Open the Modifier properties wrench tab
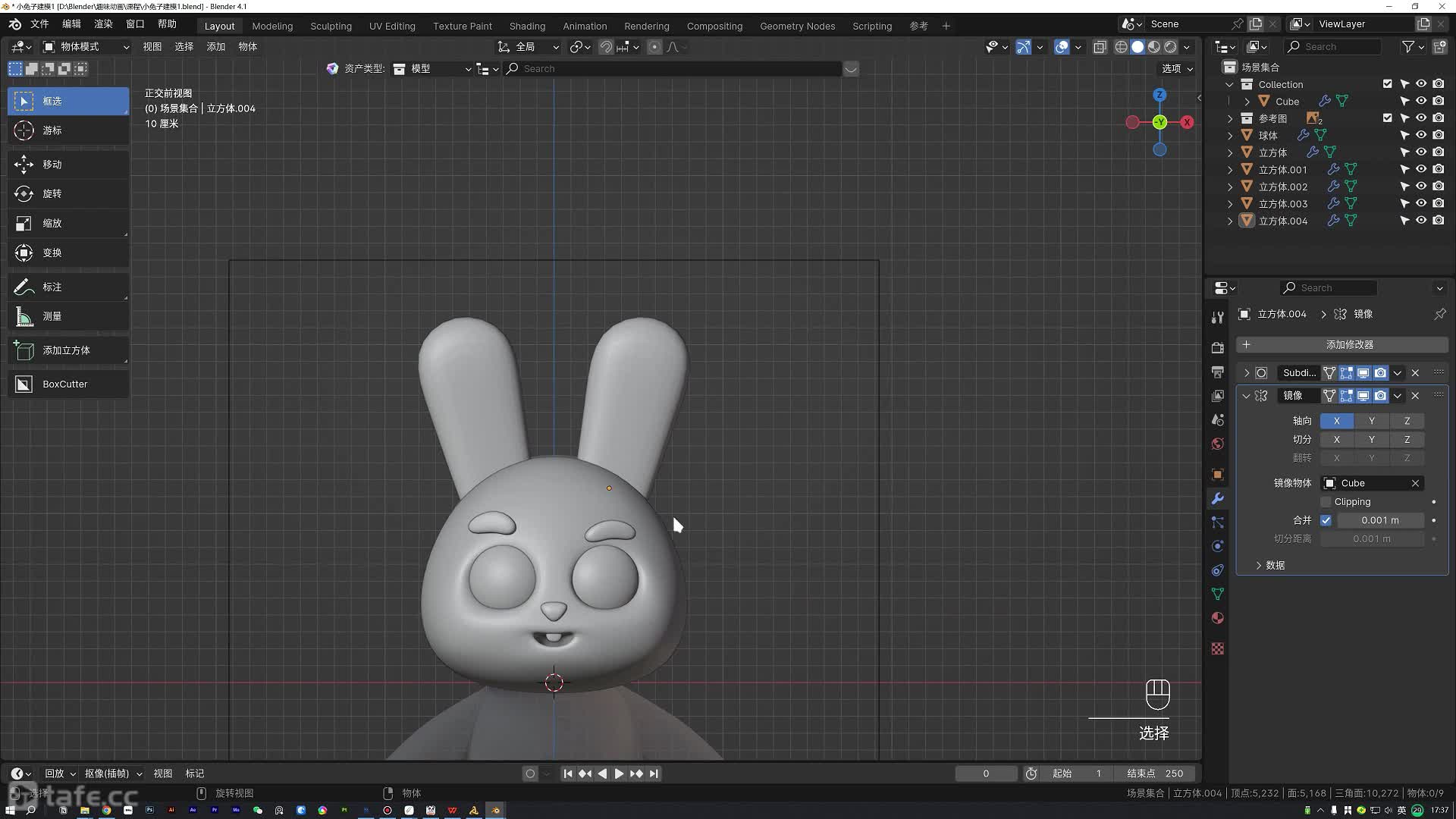 [x=1217, y=498]
